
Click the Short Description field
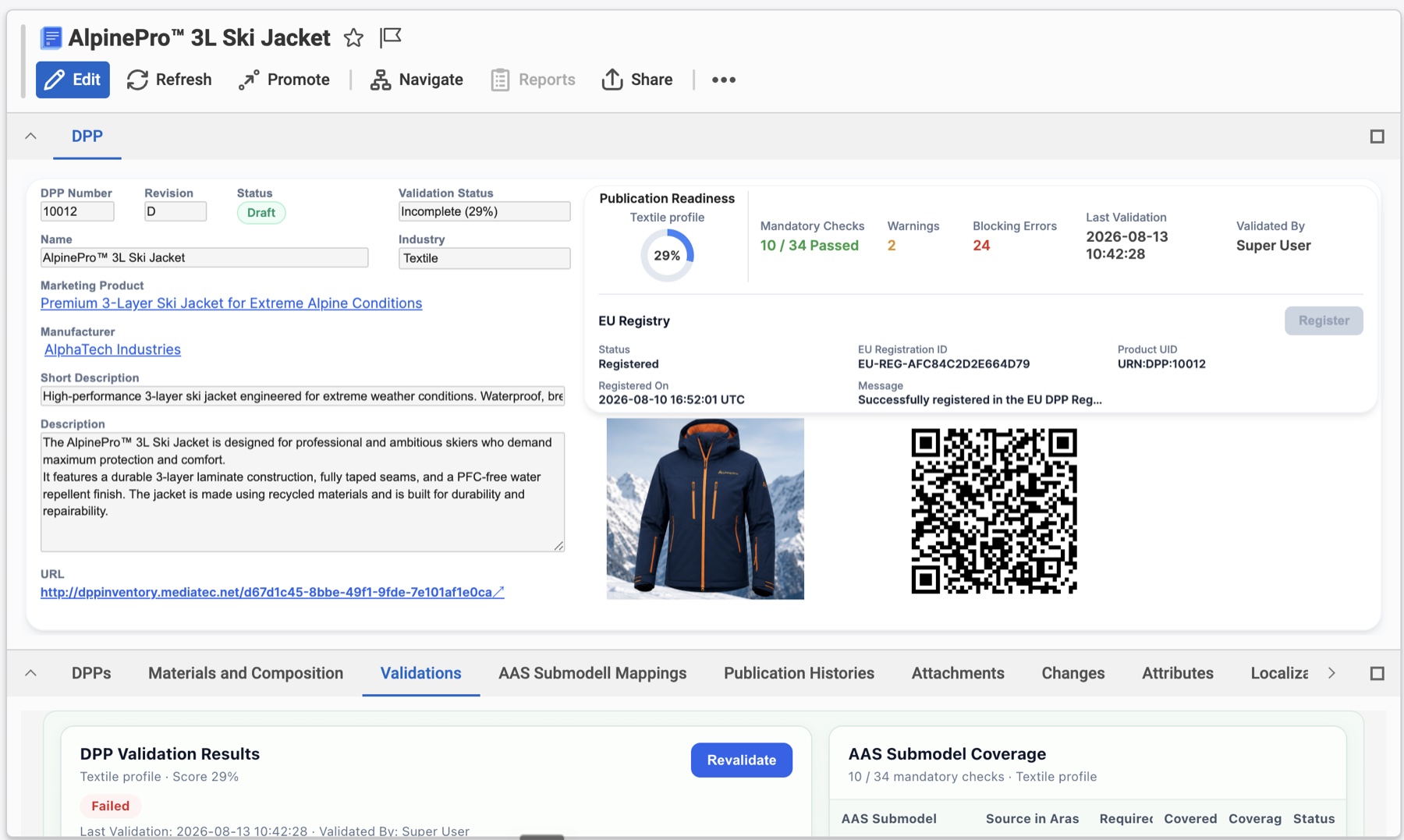coord(303,396)
